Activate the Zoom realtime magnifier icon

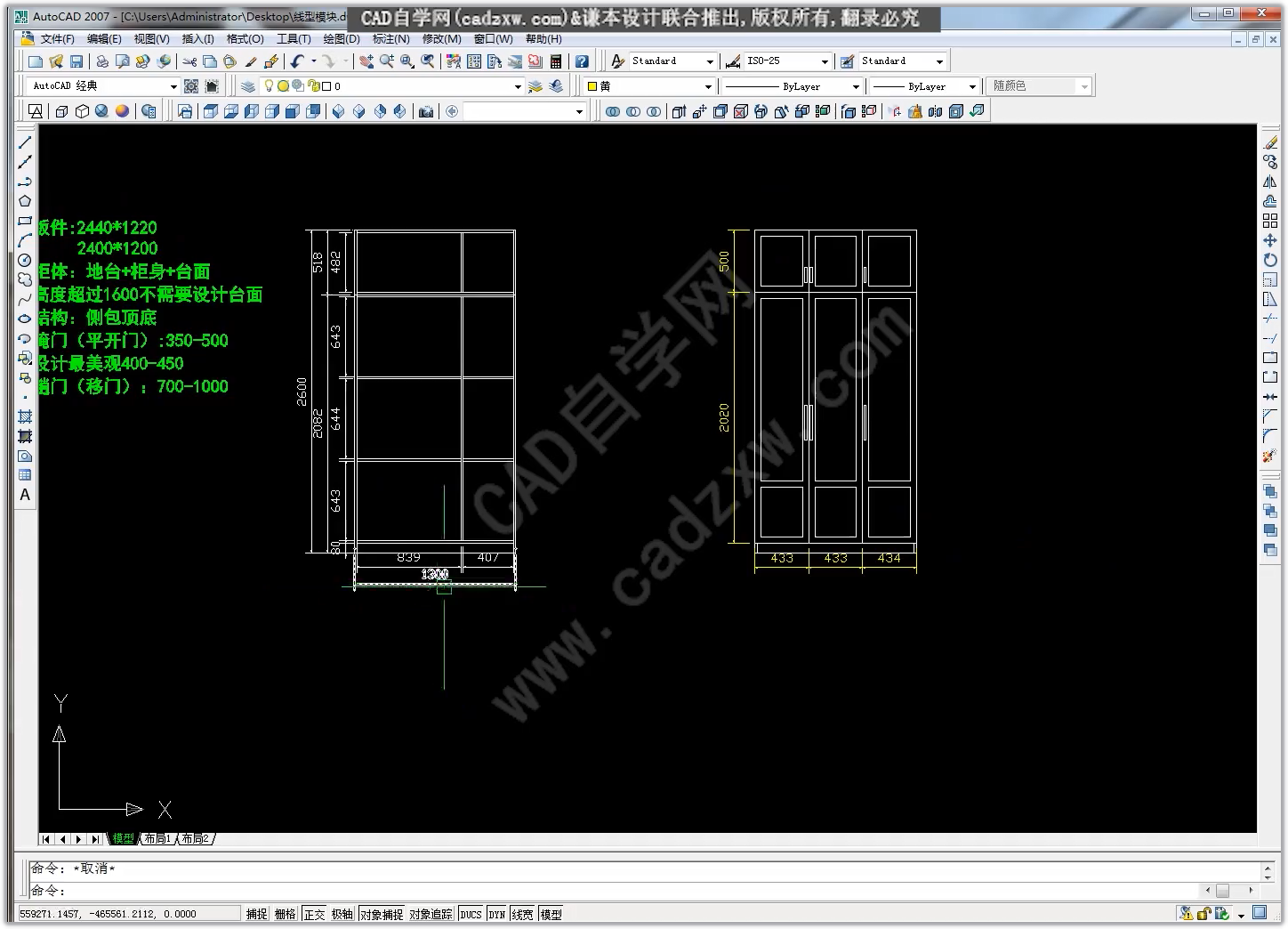pyautogui.click(x=386, y=61)
